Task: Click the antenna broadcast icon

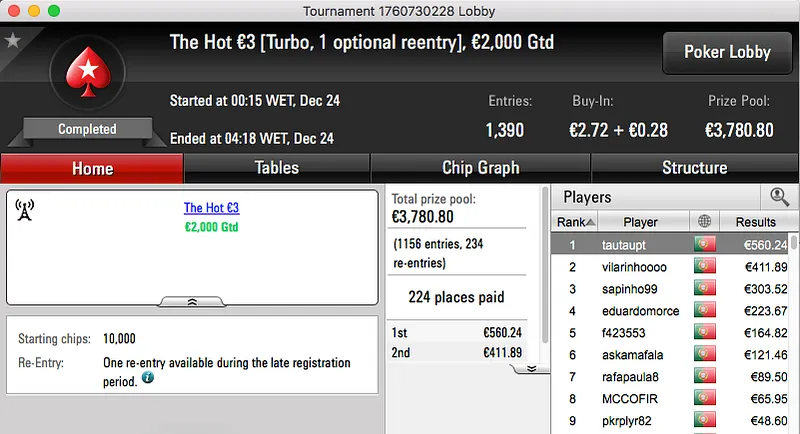Action: 26,210
